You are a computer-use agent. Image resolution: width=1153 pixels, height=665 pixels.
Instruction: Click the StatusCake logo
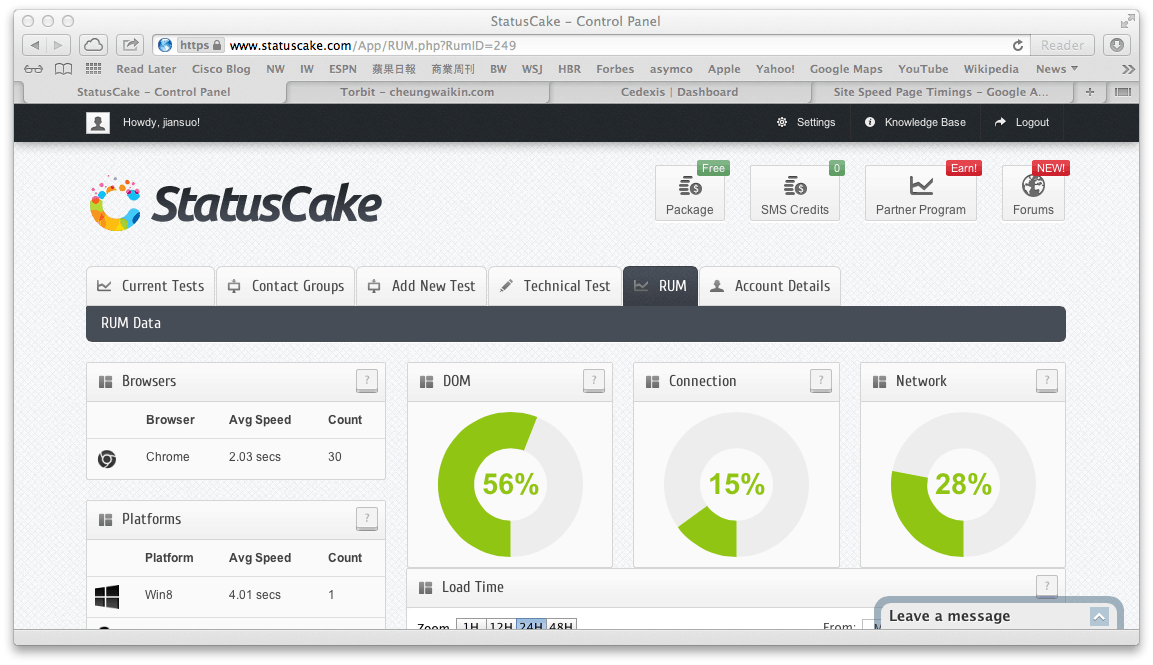[234, 202]
